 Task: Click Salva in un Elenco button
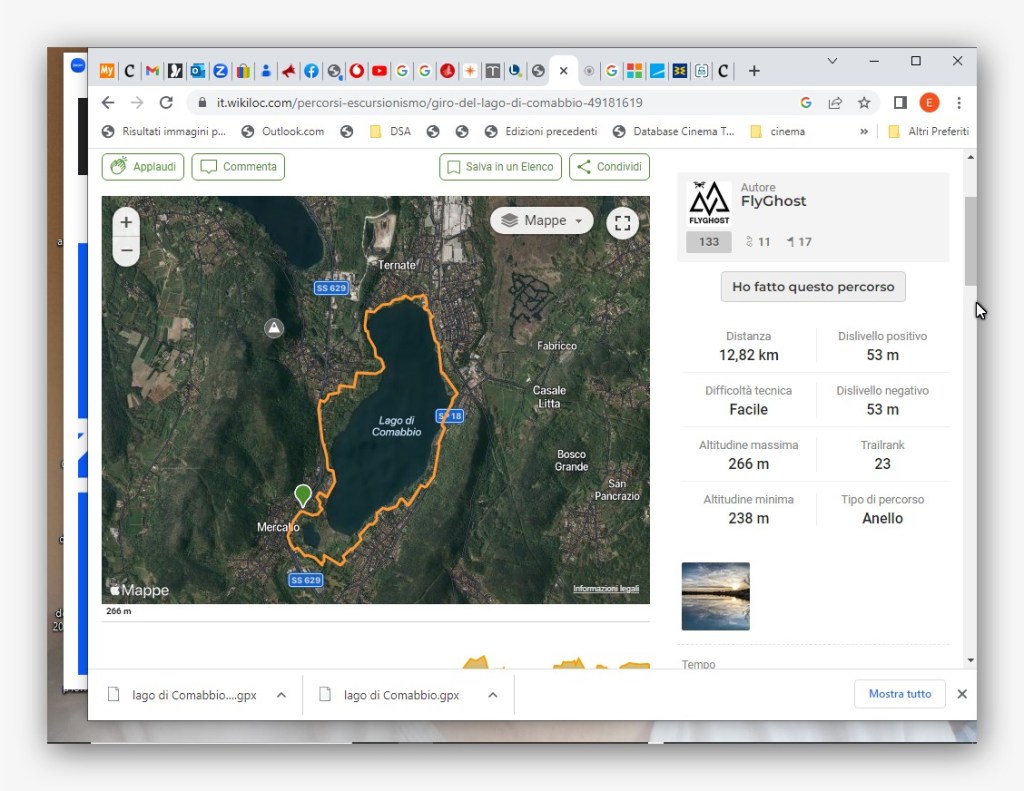[x=500, y=167]
